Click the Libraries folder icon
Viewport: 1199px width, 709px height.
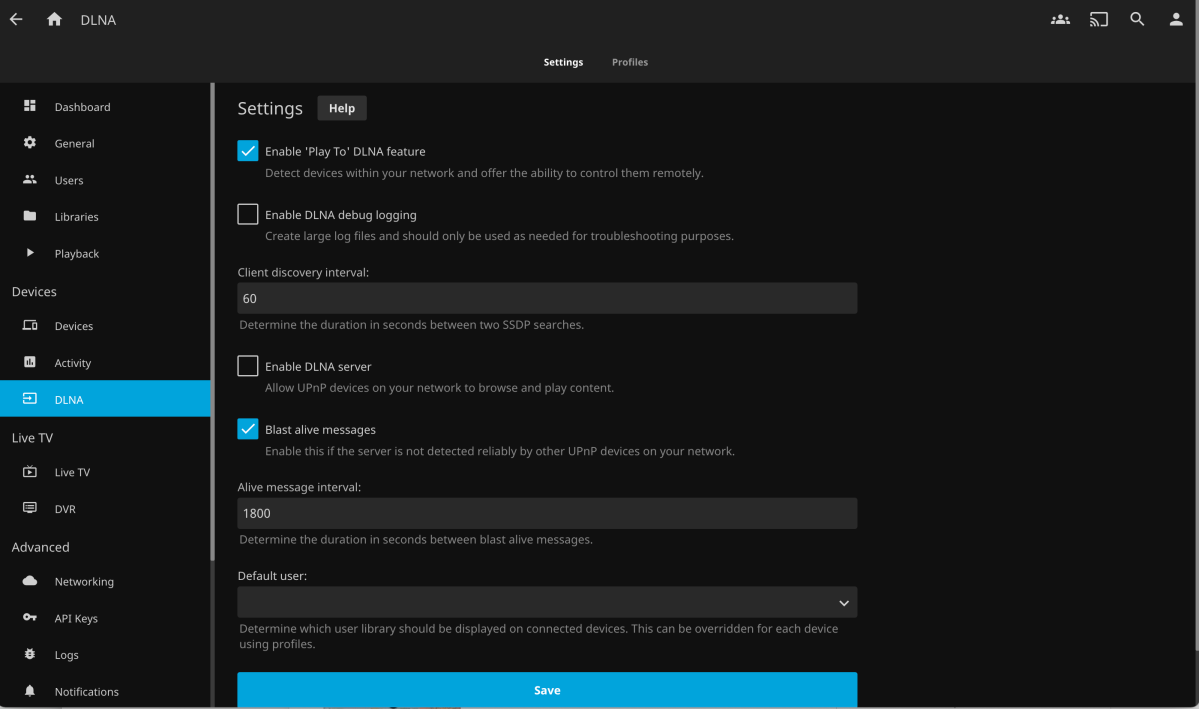pos(30,216)
